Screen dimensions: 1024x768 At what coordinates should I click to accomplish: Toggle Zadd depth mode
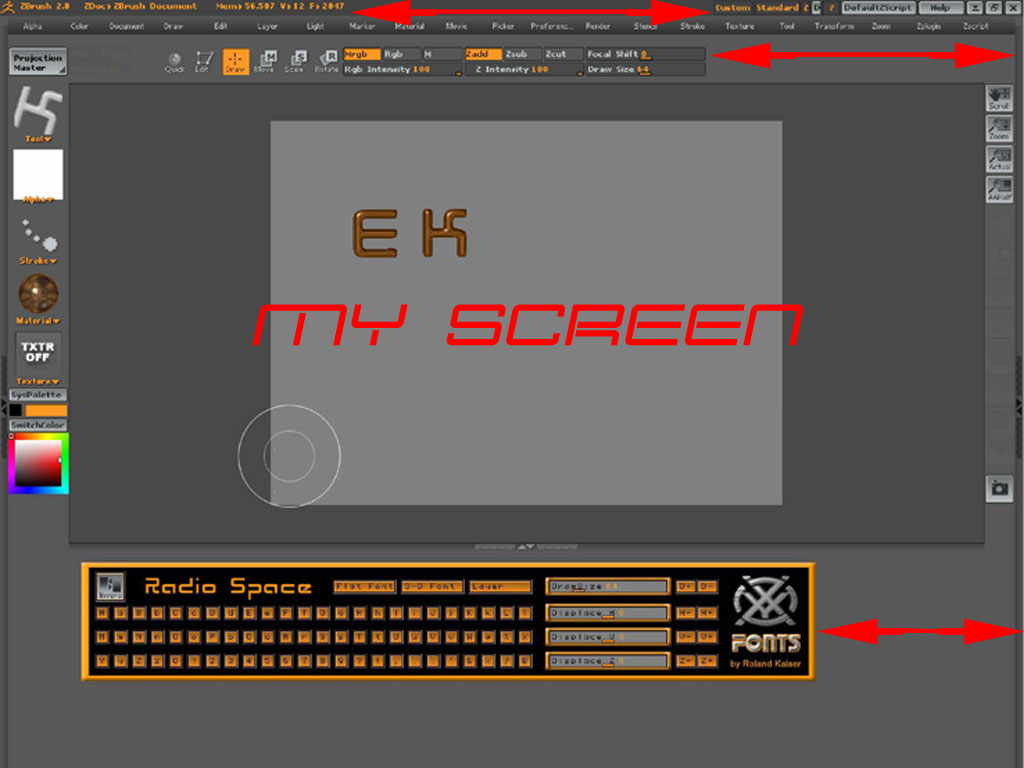coord(483,54)
